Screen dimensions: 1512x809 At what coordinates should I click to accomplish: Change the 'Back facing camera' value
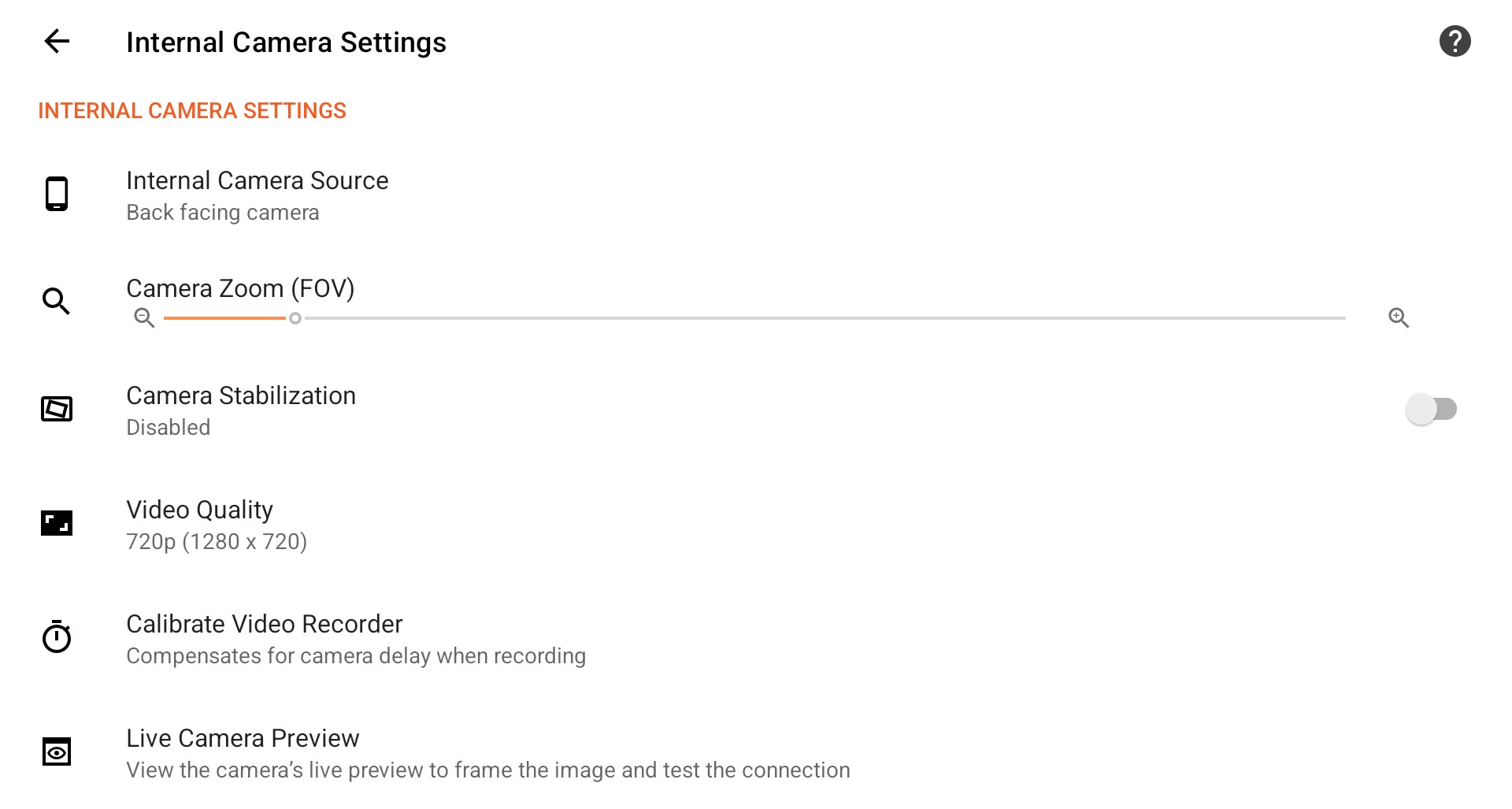pyautogui.click(x=223, y=213)
